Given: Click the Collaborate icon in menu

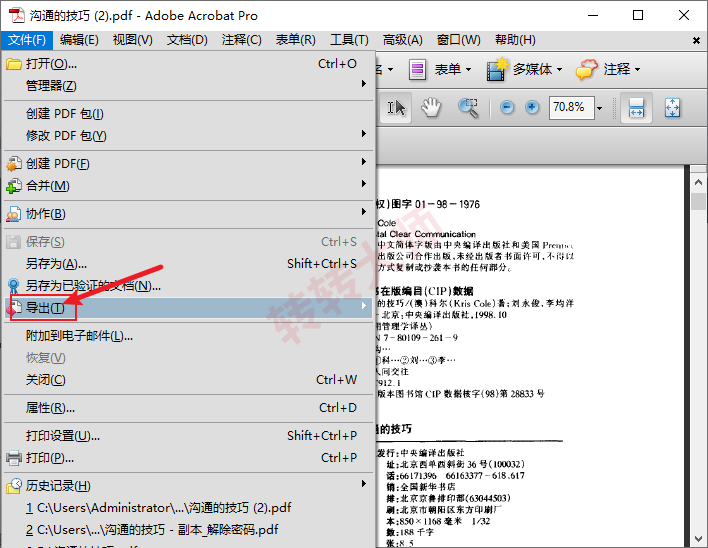Looking at the screenshot, I should [14, 214].
